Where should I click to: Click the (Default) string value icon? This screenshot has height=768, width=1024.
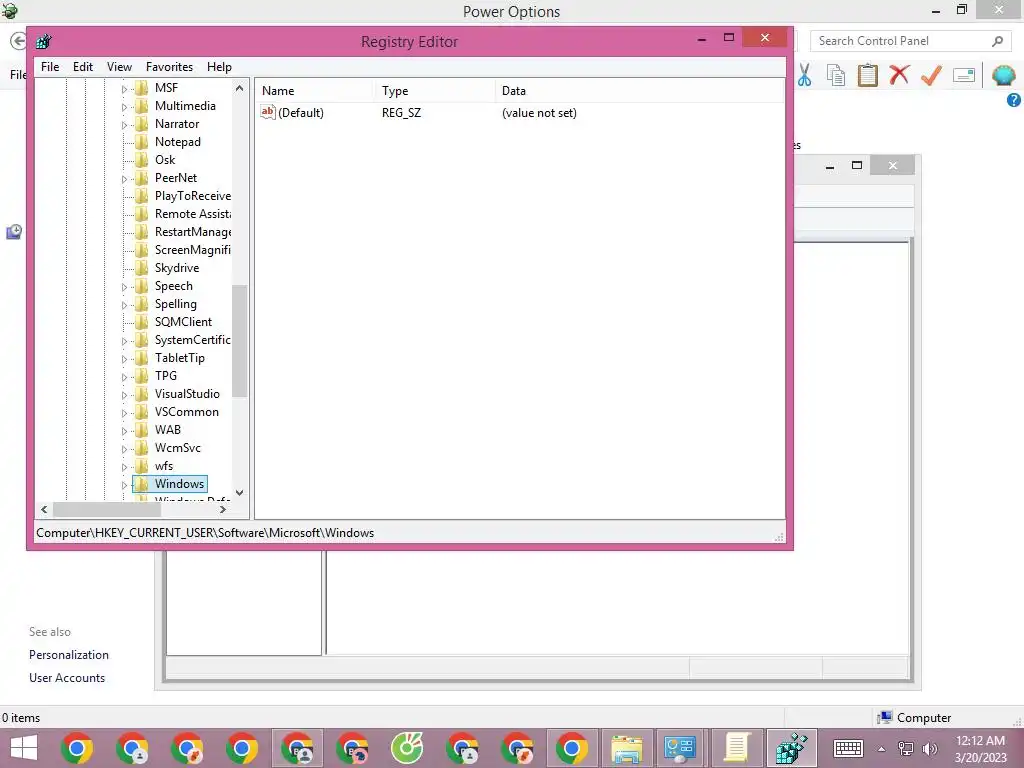268,112
